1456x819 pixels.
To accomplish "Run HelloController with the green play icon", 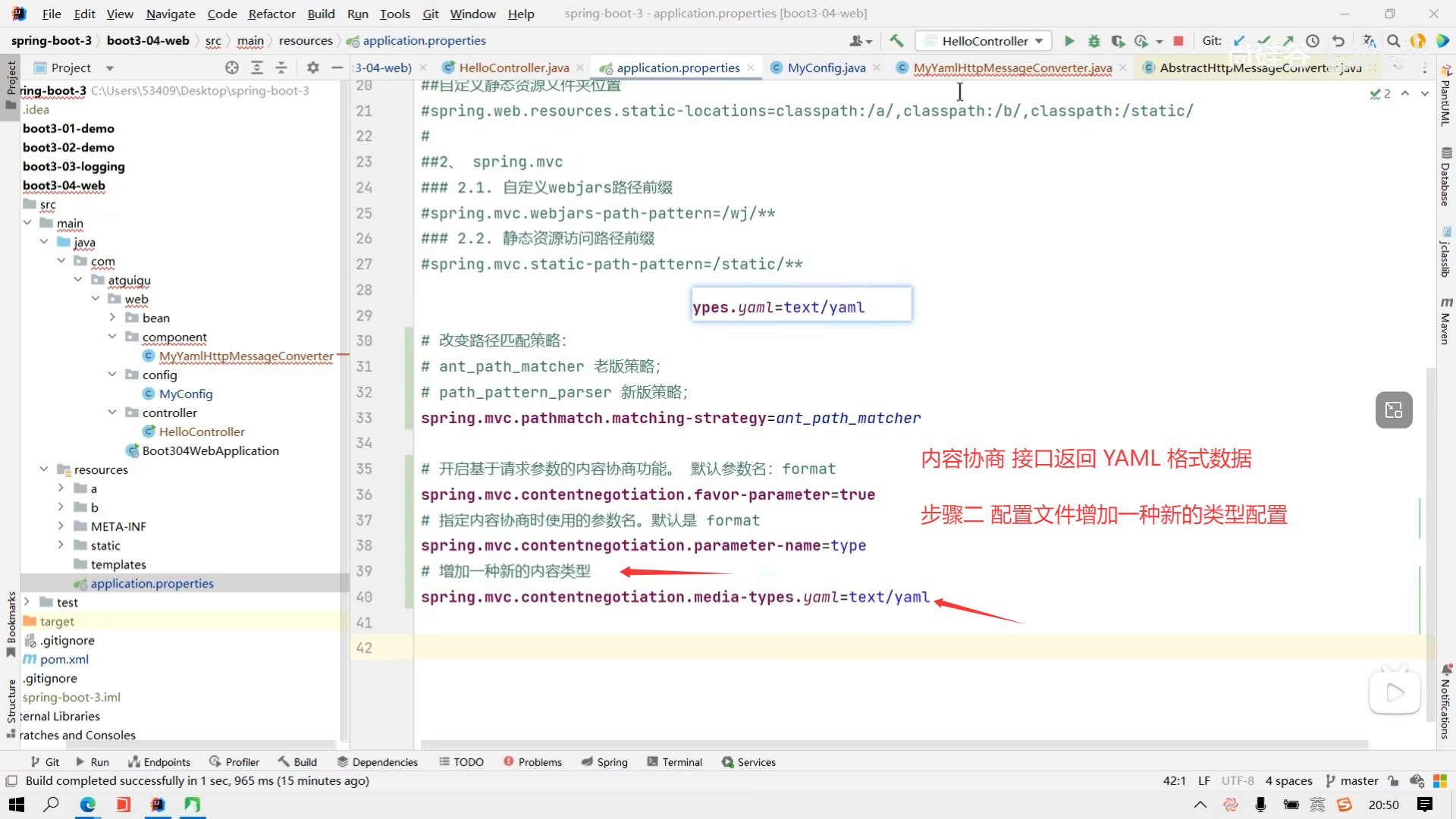I will click(1069, 41).
